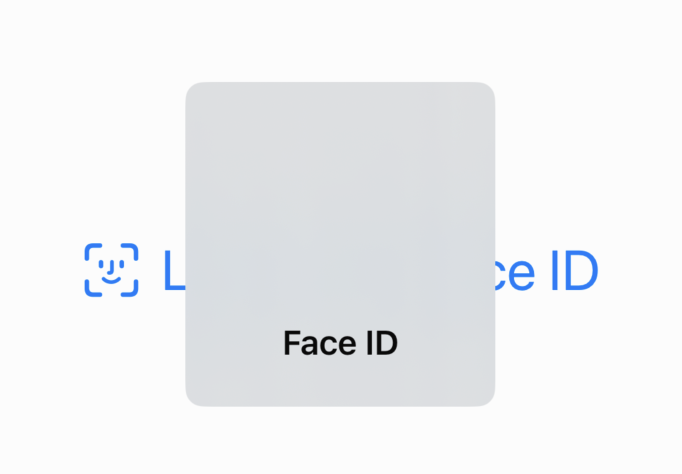Screen dimensions: 682x474
Task: Click the blank white area left of the face icon
Action: tap(40, 269)
